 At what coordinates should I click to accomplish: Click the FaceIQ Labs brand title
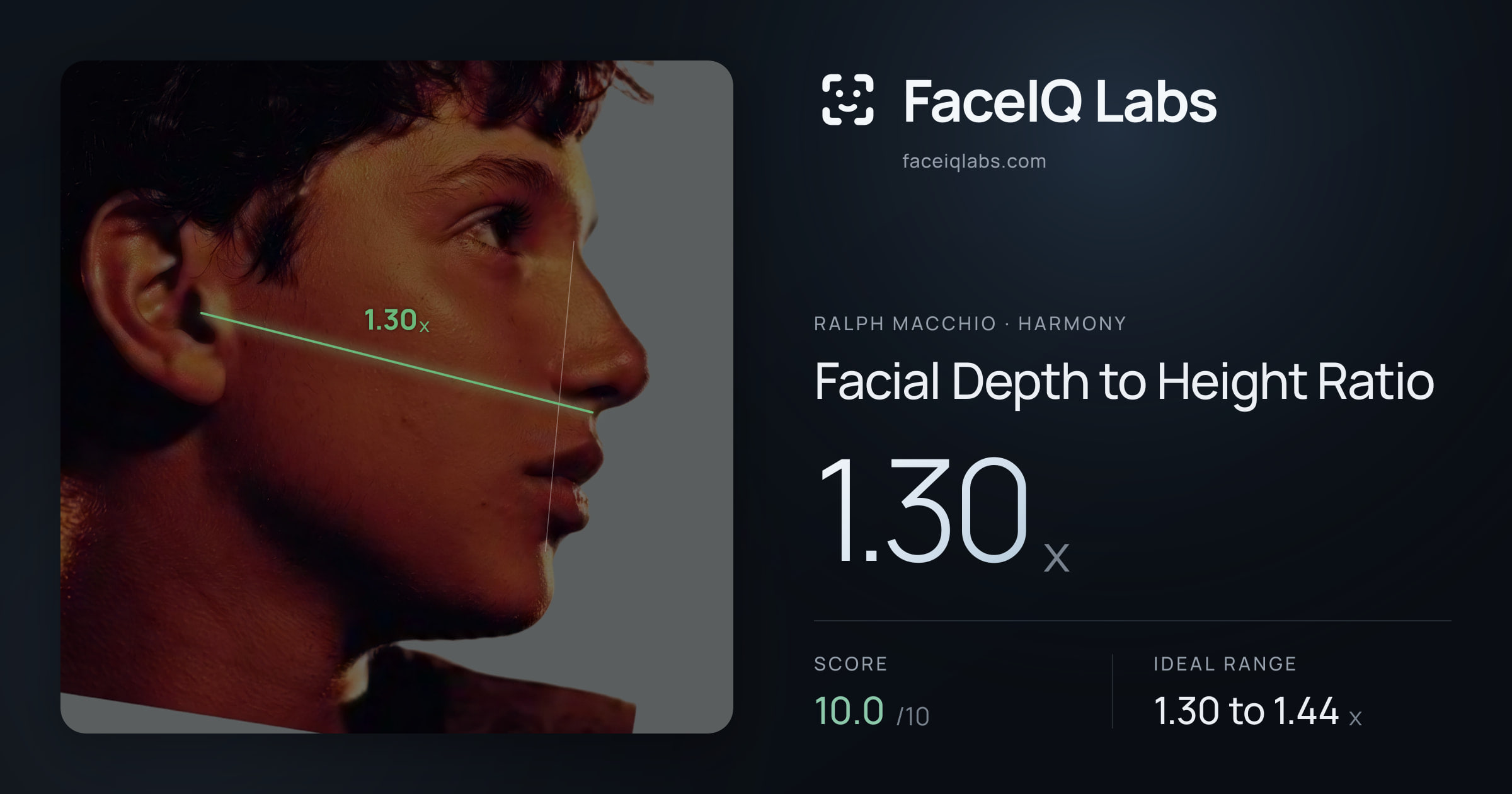(x=1060, y=101)
